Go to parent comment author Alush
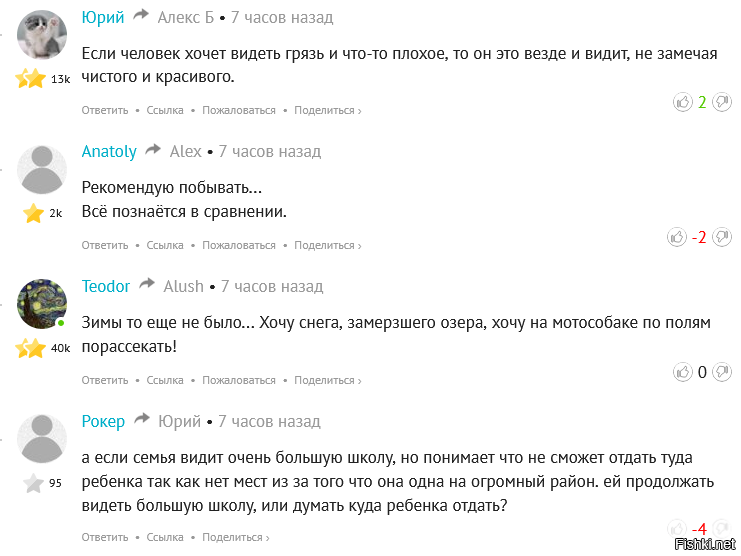 click(184, 287)
